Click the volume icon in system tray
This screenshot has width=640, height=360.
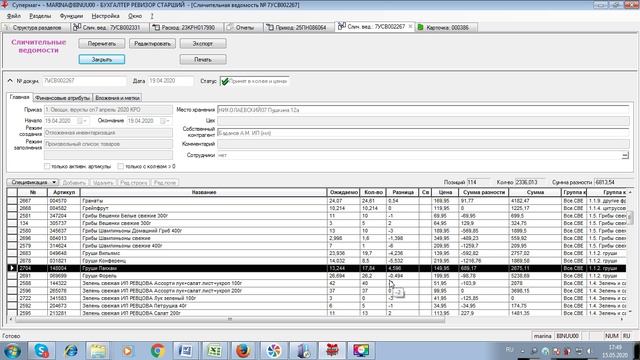(x=589, y=351)
